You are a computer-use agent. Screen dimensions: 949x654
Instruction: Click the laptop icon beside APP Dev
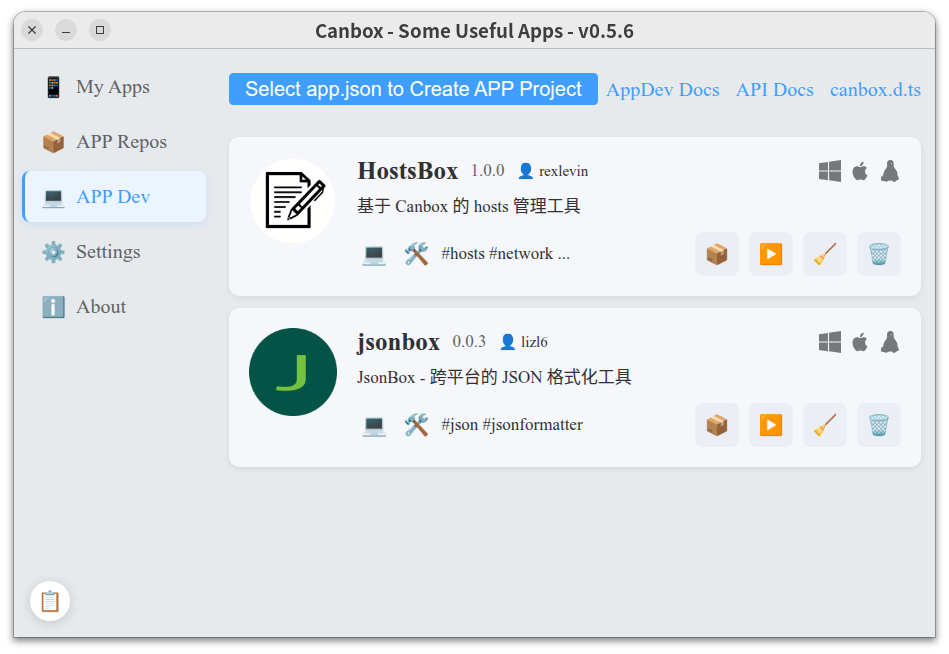(53, 197)
